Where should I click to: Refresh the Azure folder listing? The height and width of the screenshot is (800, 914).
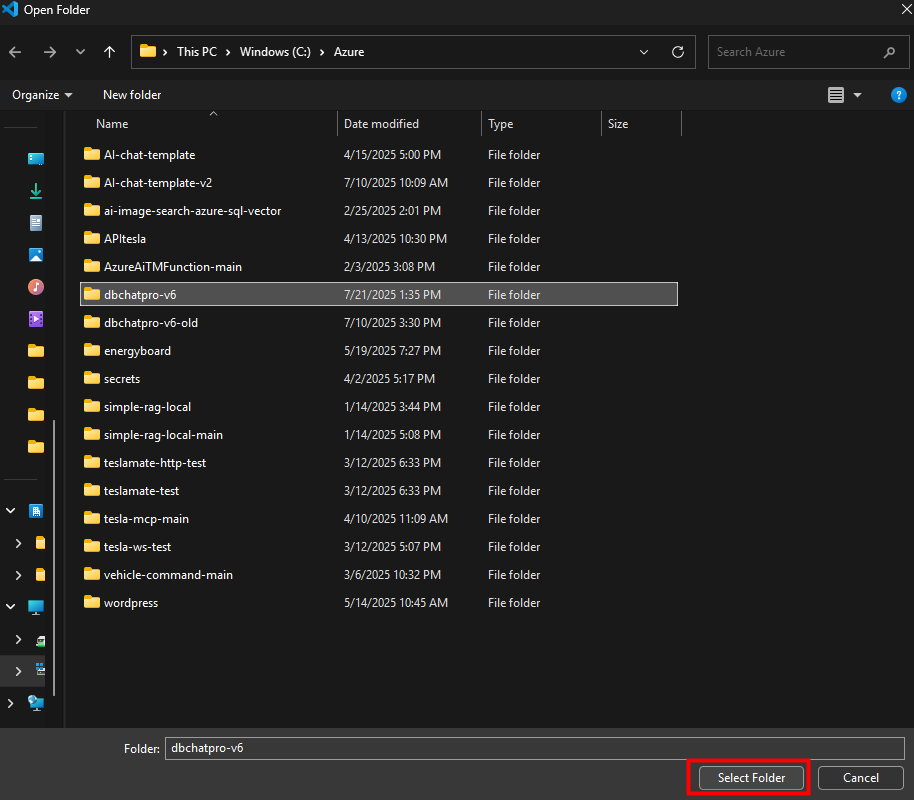[677, 52]
